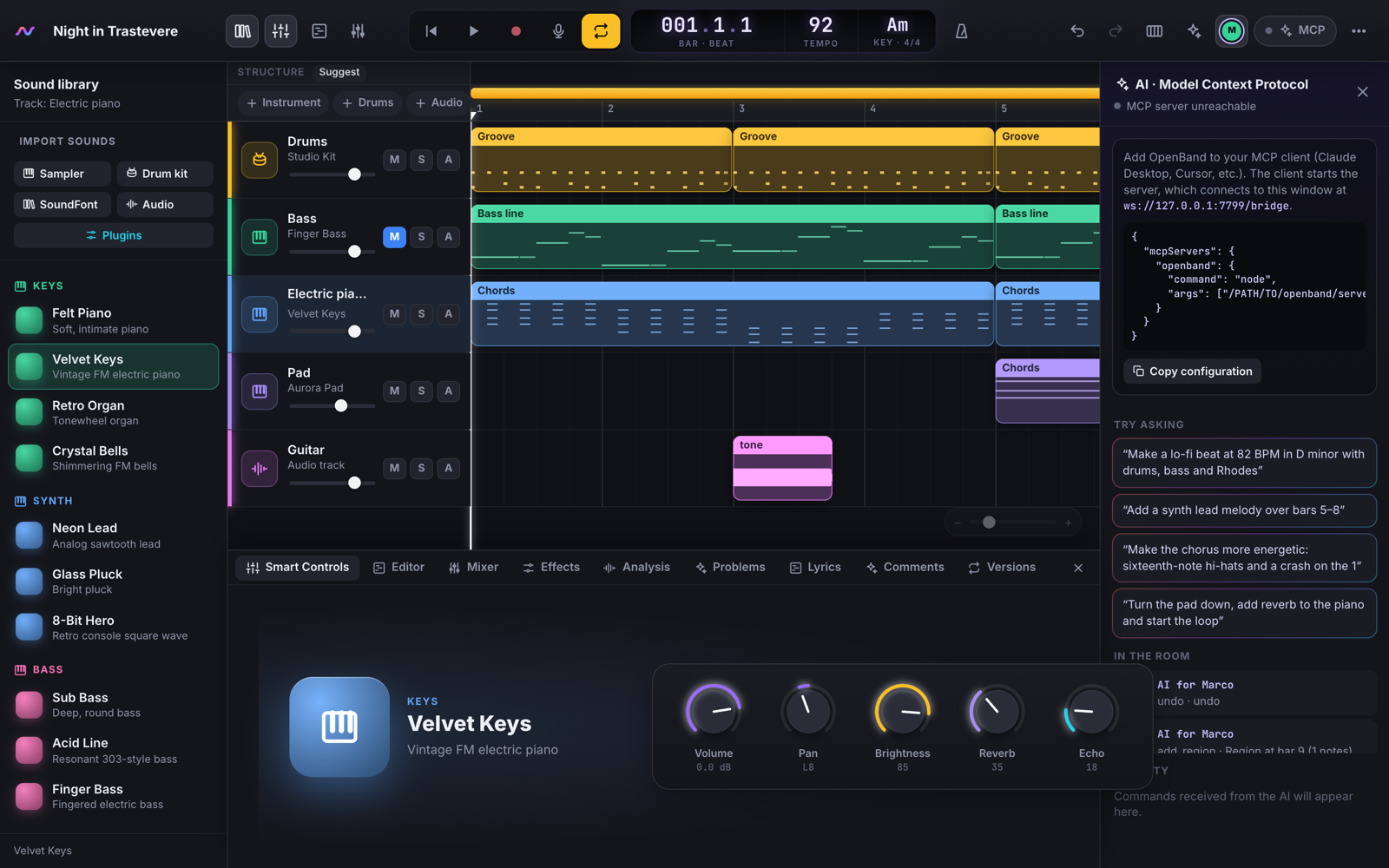Open the mixer faders icon in top toolbar
Screen dimensions: 1389x868
coord(358,31)
